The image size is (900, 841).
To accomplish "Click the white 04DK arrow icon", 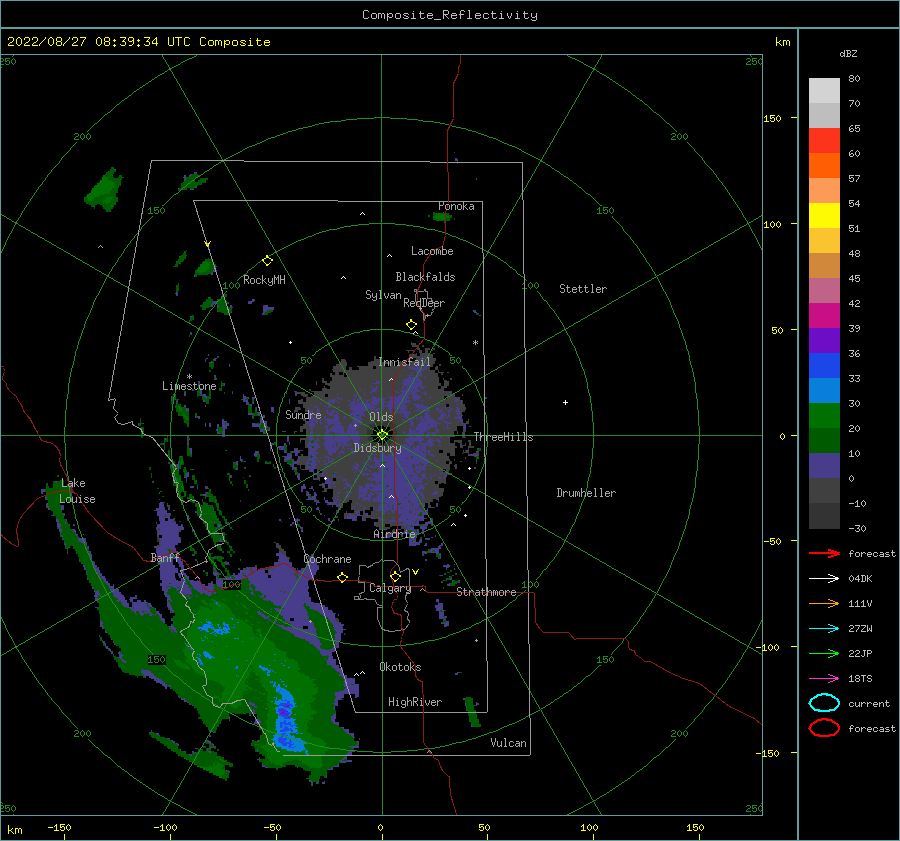I will [824, 578].
